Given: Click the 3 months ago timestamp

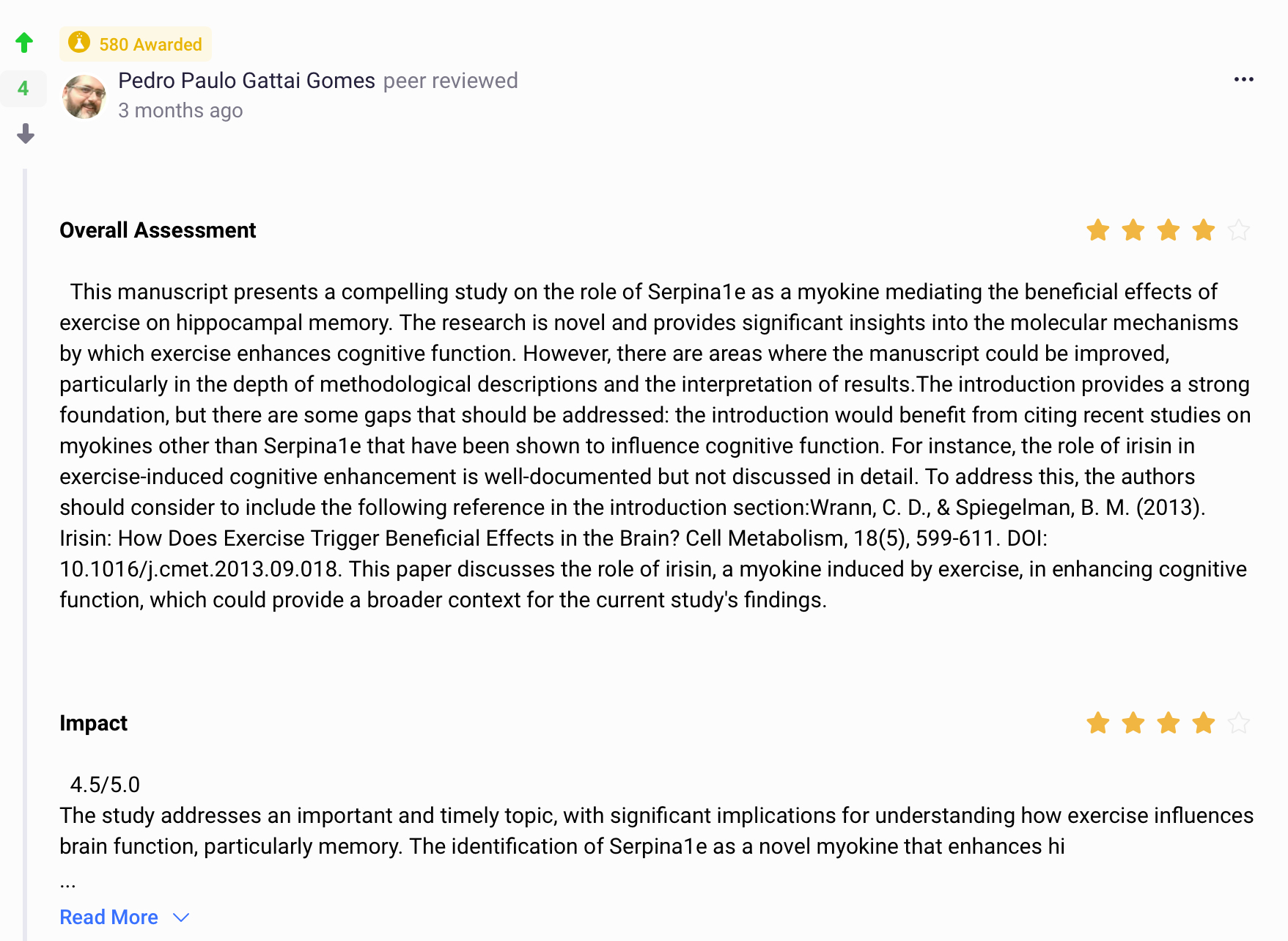Looking at the screenshot, I should (x=180, y=110).
